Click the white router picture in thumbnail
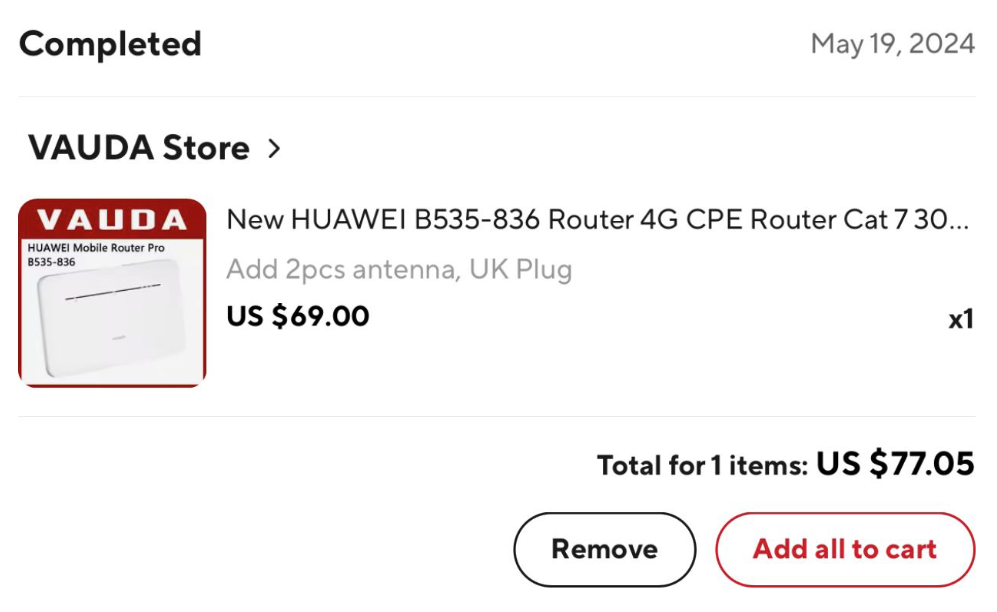This screenshot has height=612, width=997. pyautogui.click(x=112, y=319)
